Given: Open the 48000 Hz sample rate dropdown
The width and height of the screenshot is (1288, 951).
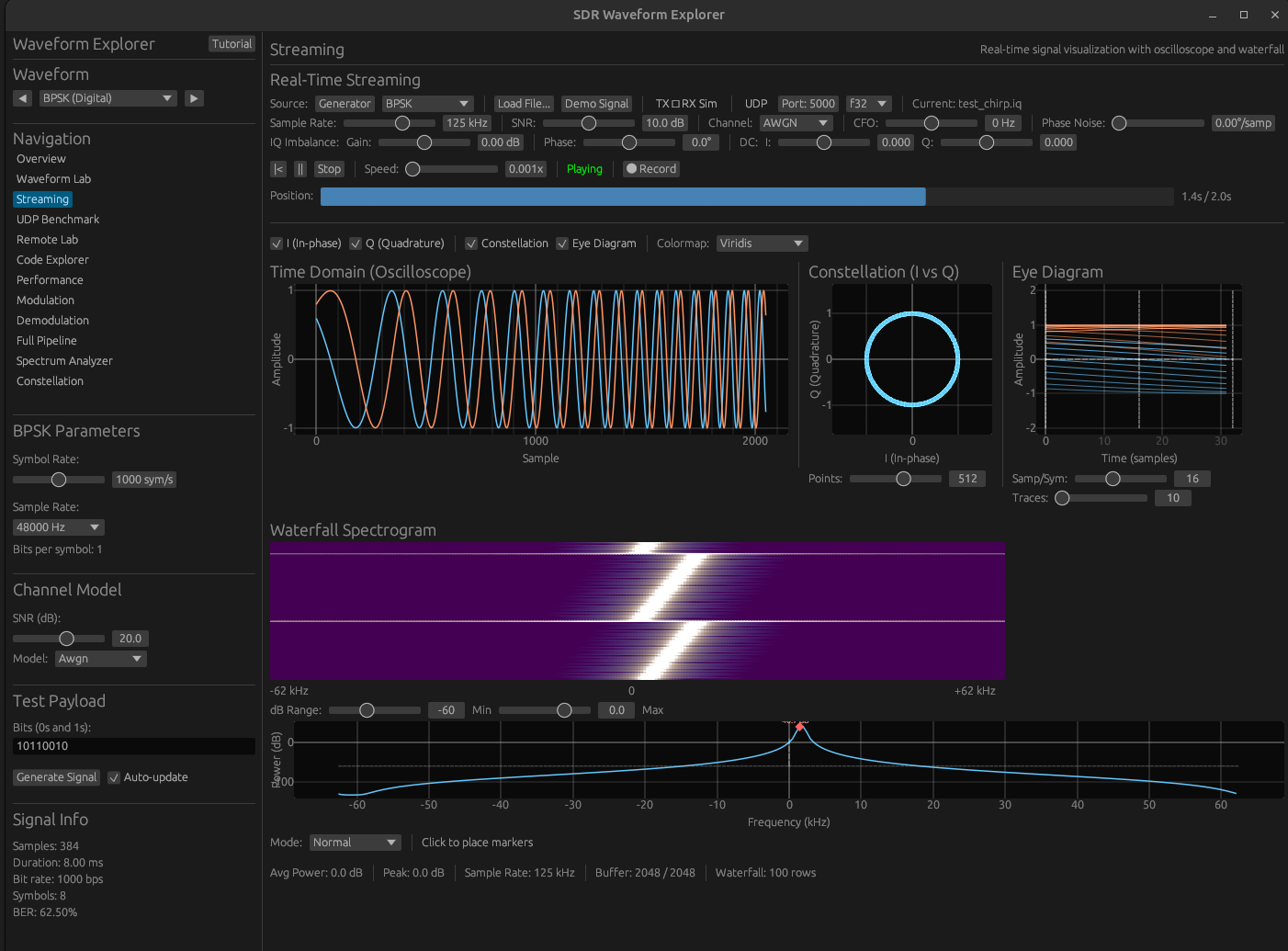Looking at the screenshot, I should [58, 527].
